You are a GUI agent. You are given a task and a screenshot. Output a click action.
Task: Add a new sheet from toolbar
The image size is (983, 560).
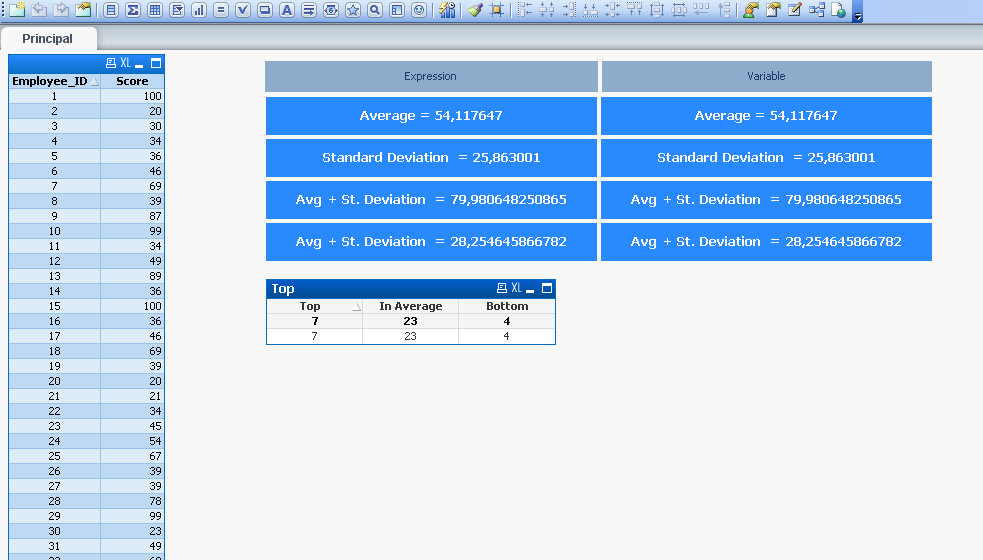(17, 9)
